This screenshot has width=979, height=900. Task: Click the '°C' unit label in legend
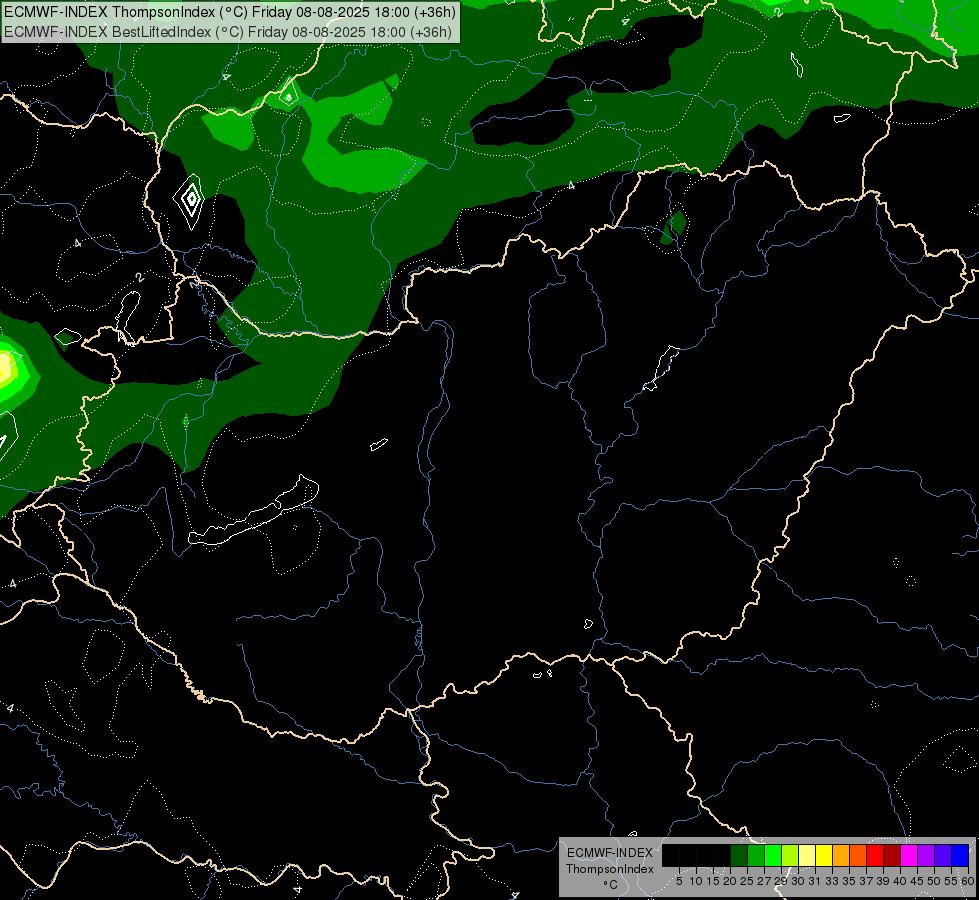(611, 885)
